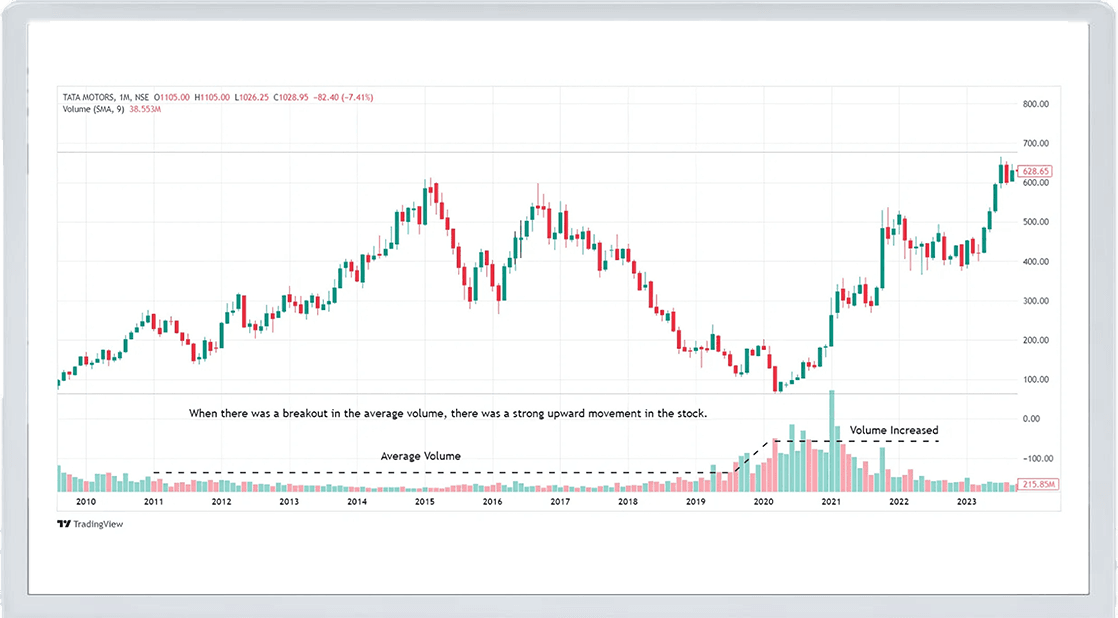Click the -100.00 price scale label
This screenshot has height=618, width=1118.
(x=1034, y=459)
